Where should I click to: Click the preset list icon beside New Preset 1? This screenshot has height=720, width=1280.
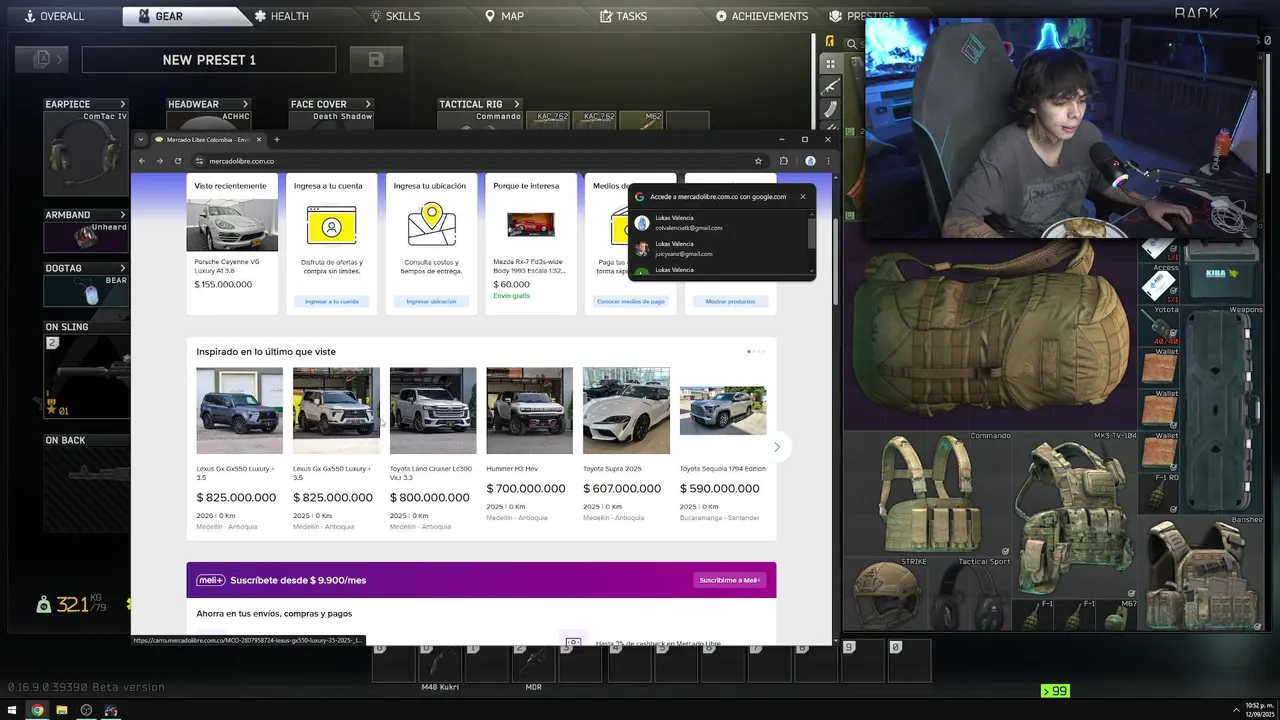point(42,59)
